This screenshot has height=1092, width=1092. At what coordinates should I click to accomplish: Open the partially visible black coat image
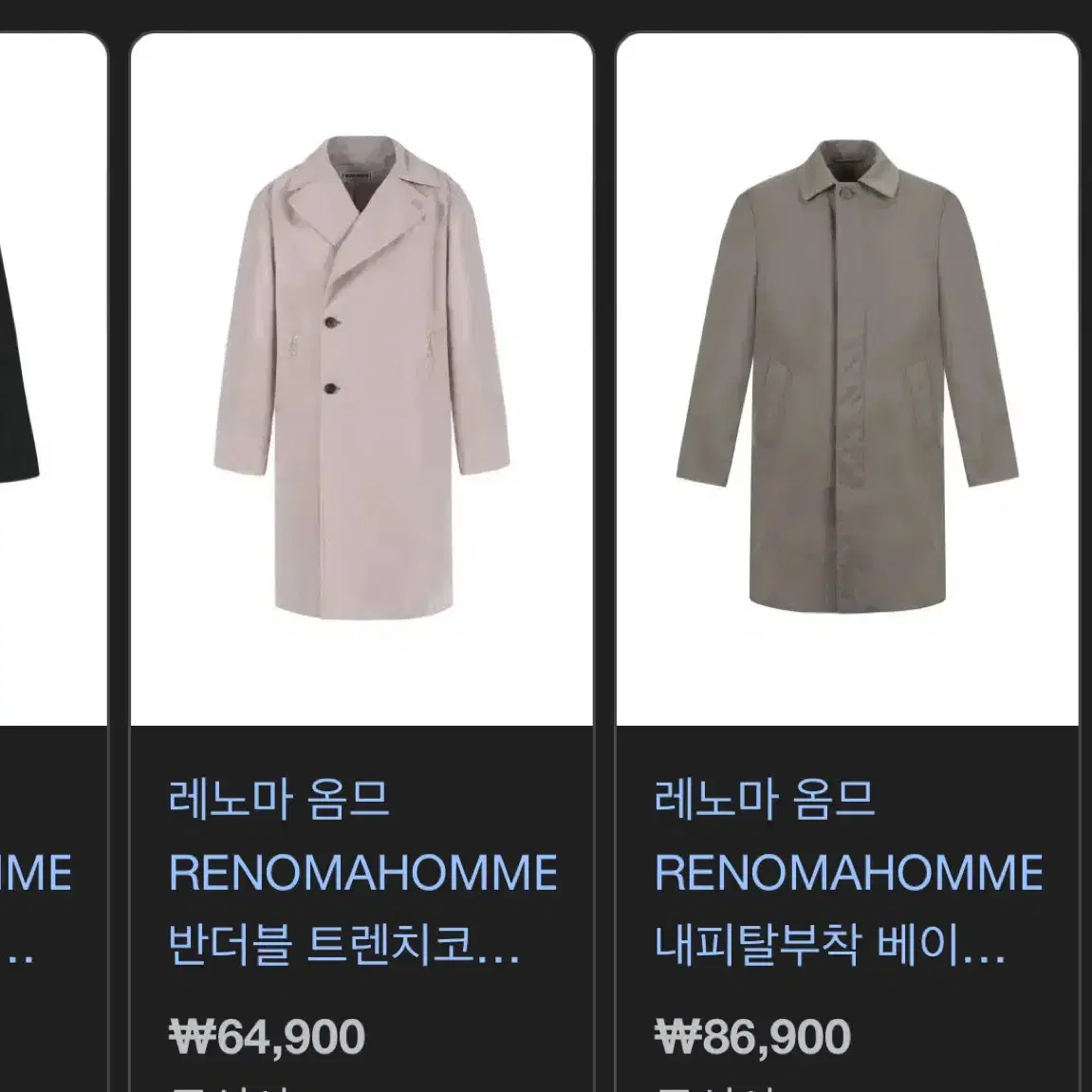53,379
